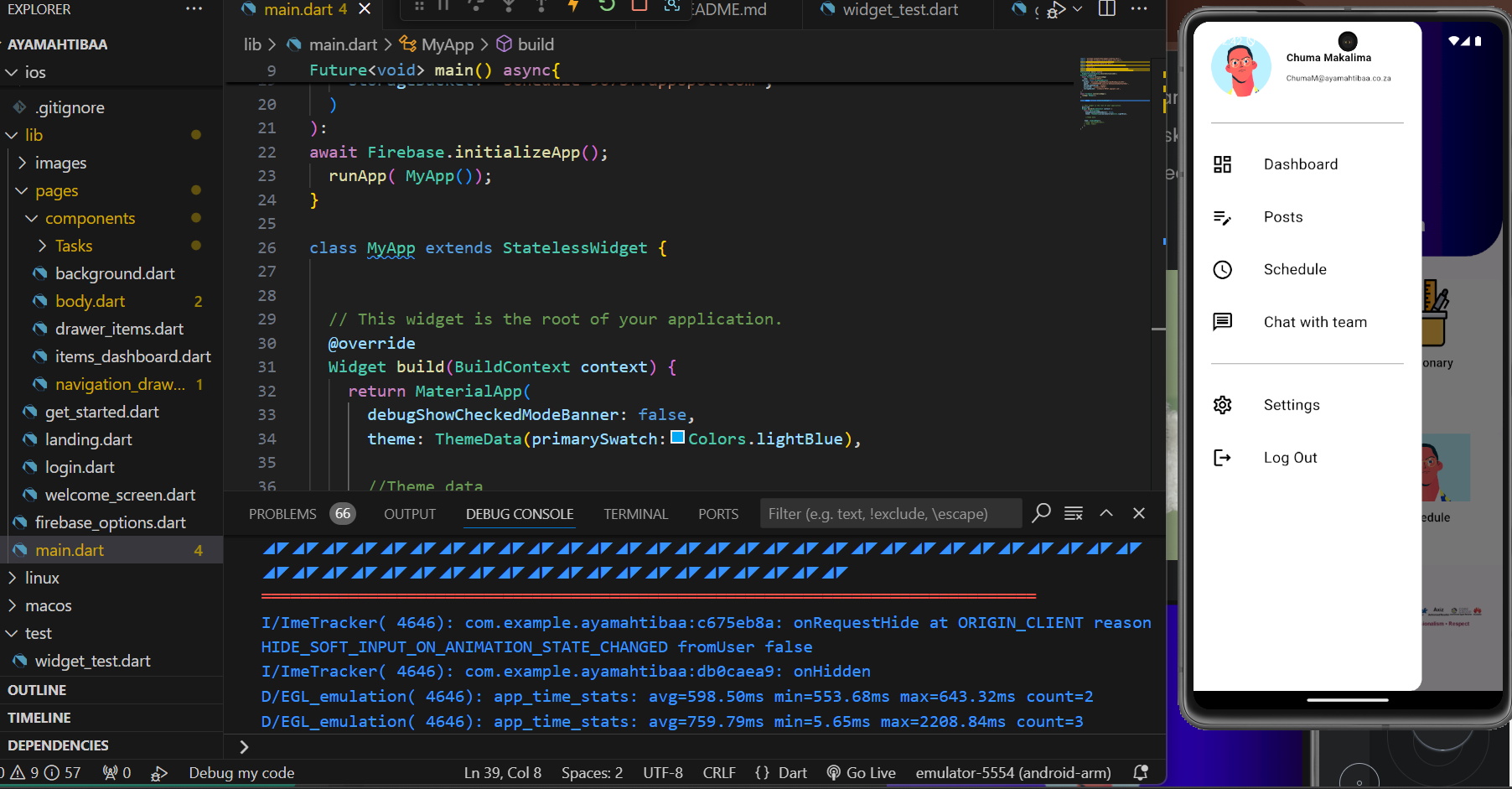The height and width of the screenshot is (789, 1512).
Task: Open editor more actions ellipsis
Action: click(1139, 9)
